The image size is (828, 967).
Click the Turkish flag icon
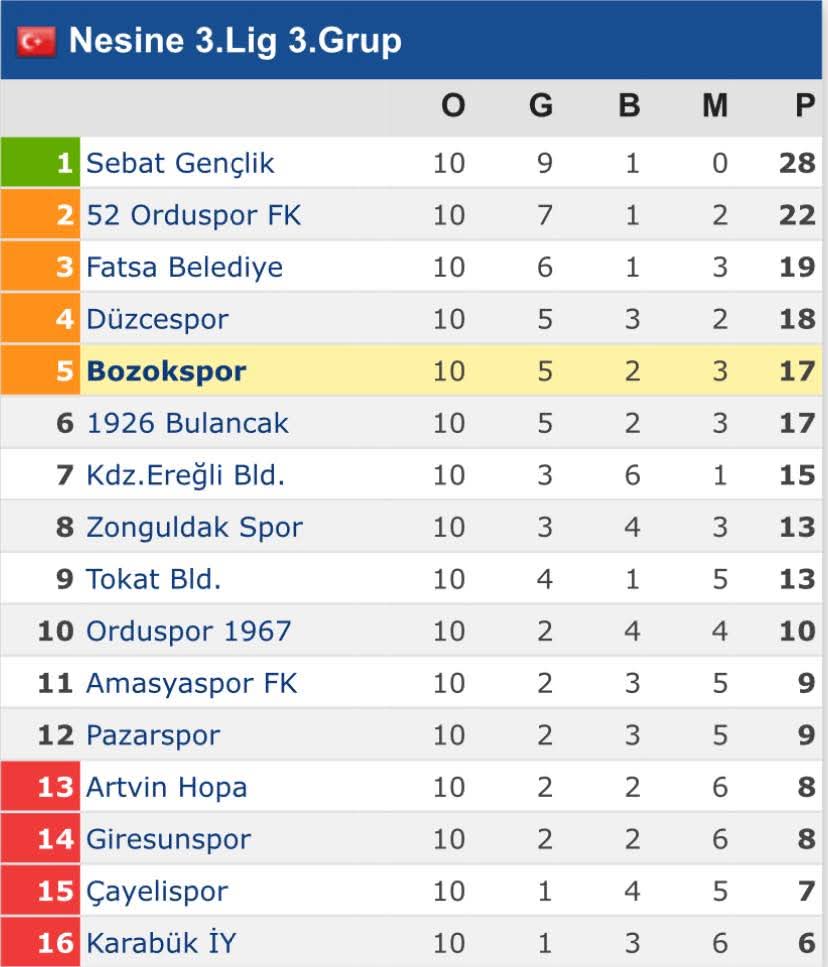coord(36,41)
